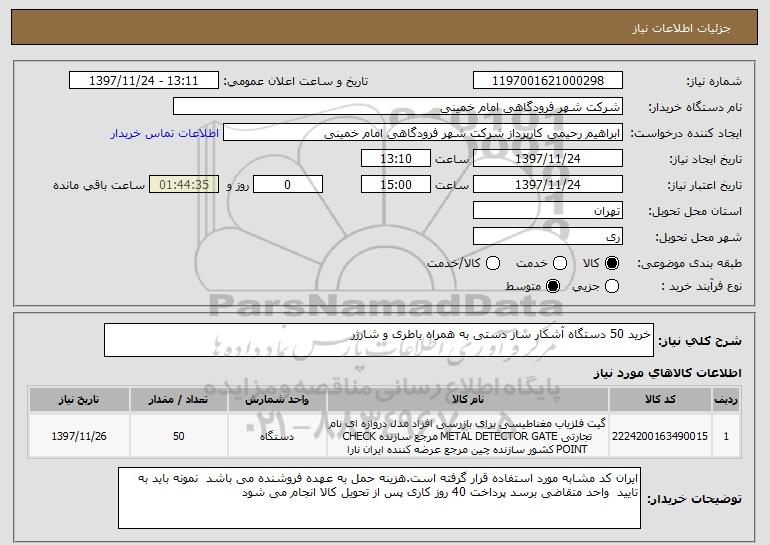The height and width of the screenshot is (545, 770).
Task: Click the توضیحات خریدار label
Action: [694, 499]
